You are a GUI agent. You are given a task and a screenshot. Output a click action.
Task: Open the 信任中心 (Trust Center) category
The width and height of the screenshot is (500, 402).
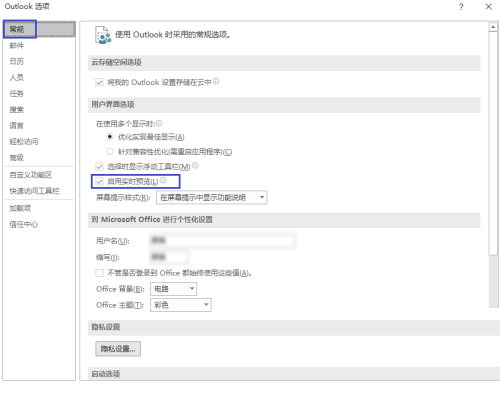tap(24, 224)
